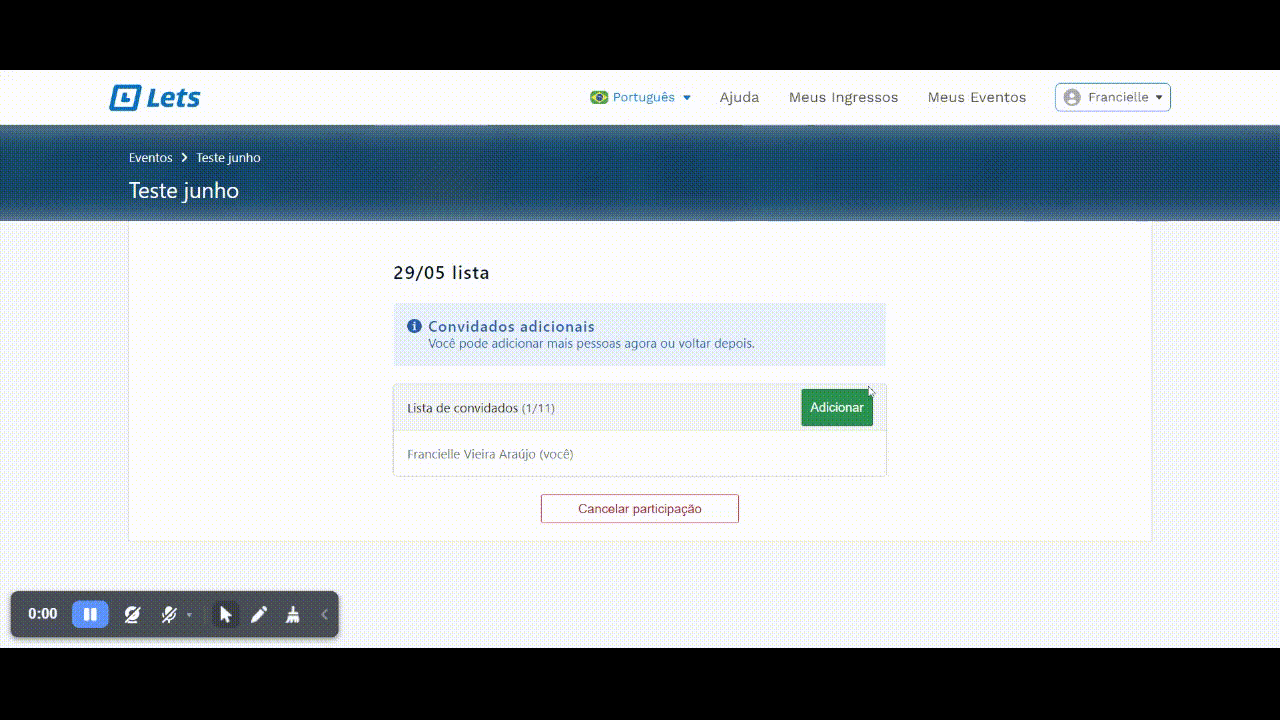Click the Lets logo
The image size is (1280, 720).
pos(155,98)
